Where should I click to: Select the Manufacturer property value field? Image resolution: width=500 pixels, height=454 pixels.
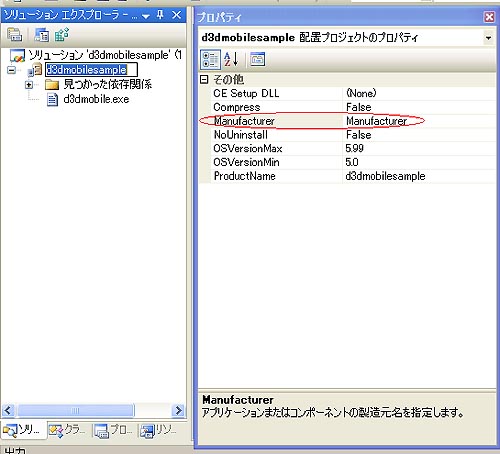point(419,121)
